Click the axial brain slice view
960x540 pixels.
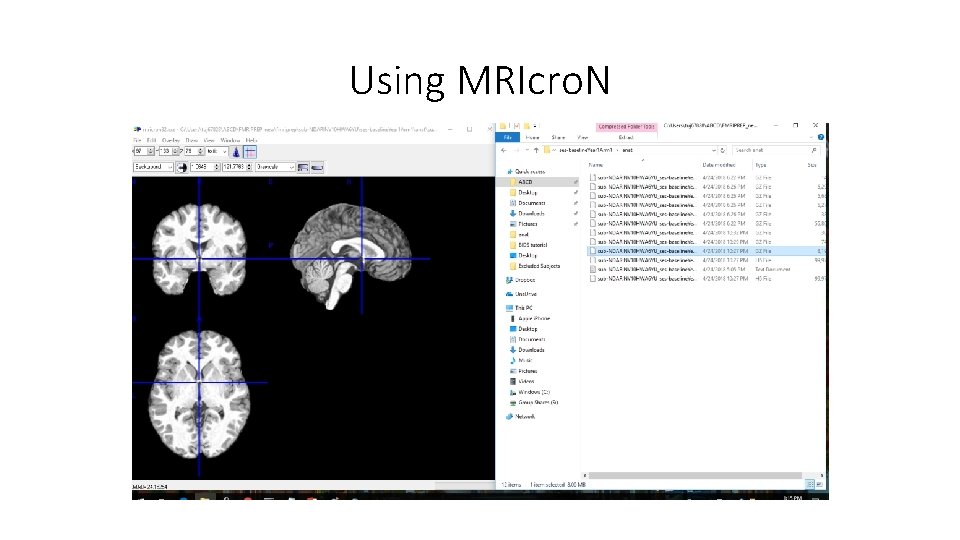pyautogui.click(x=200, y=394)
